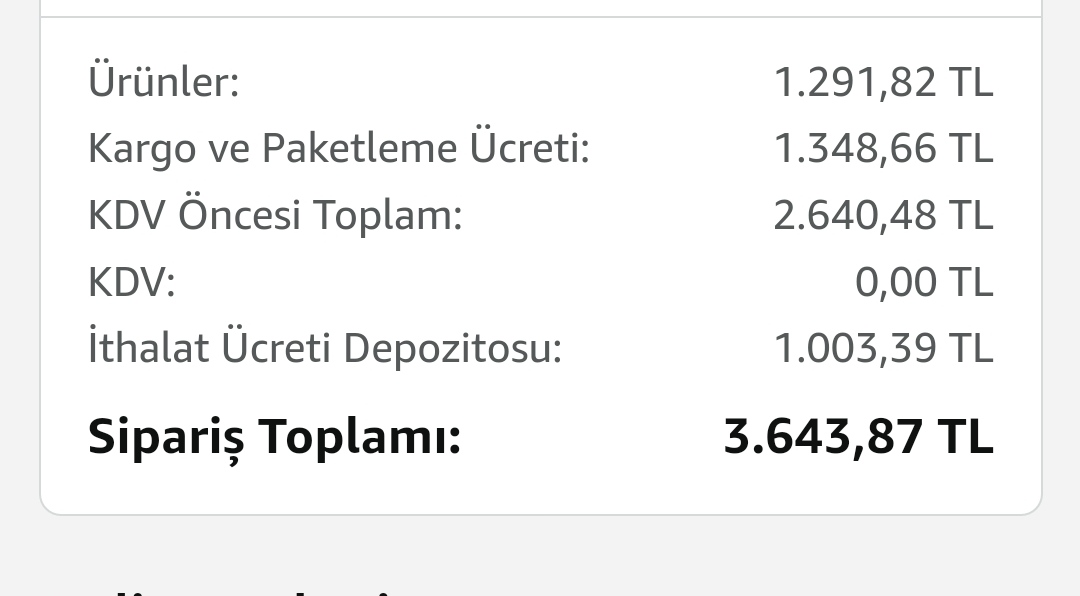Viewport: 1080px width, 596px height.
Task: Click the cut-off heading below the summary card
Action: click(240, 590)
